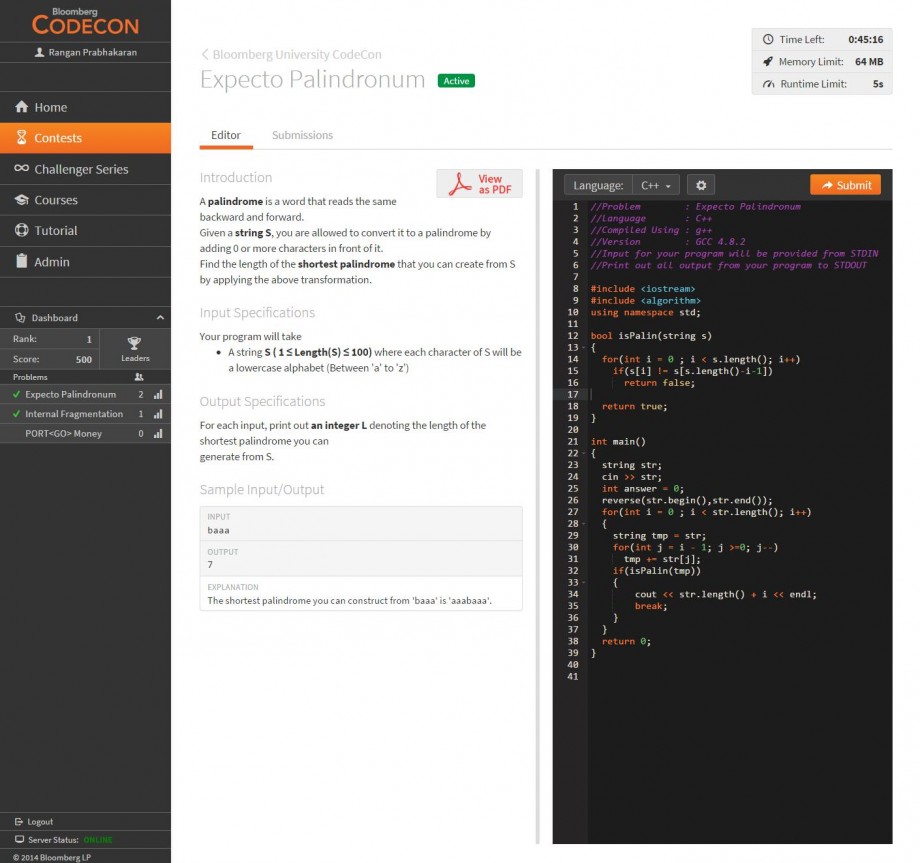
Task: Click stats icon for Internal Fragmentation
Action: click(x=160, y=413)
